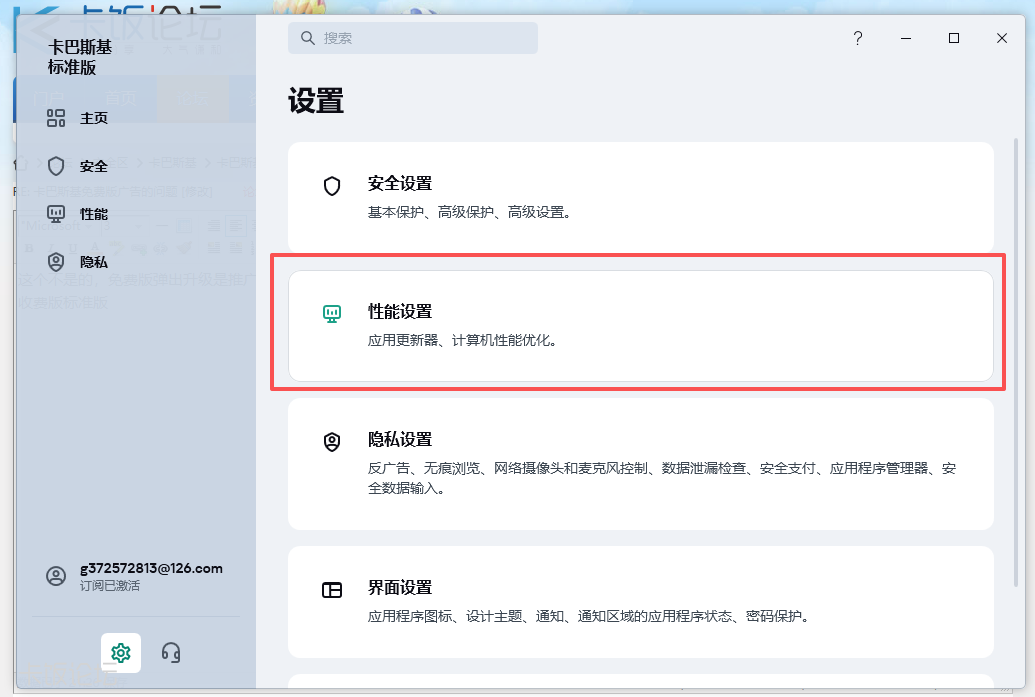
Task: Open the help question mark icon
Action: [857, 38]
